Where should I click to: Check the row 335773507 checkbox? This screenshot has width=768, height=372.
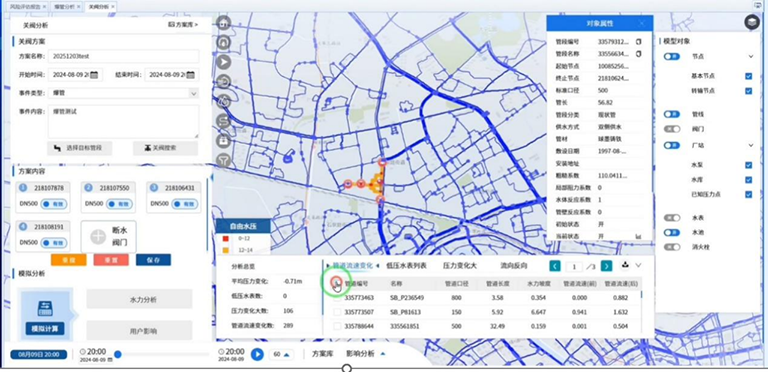(x=337, y=311)
